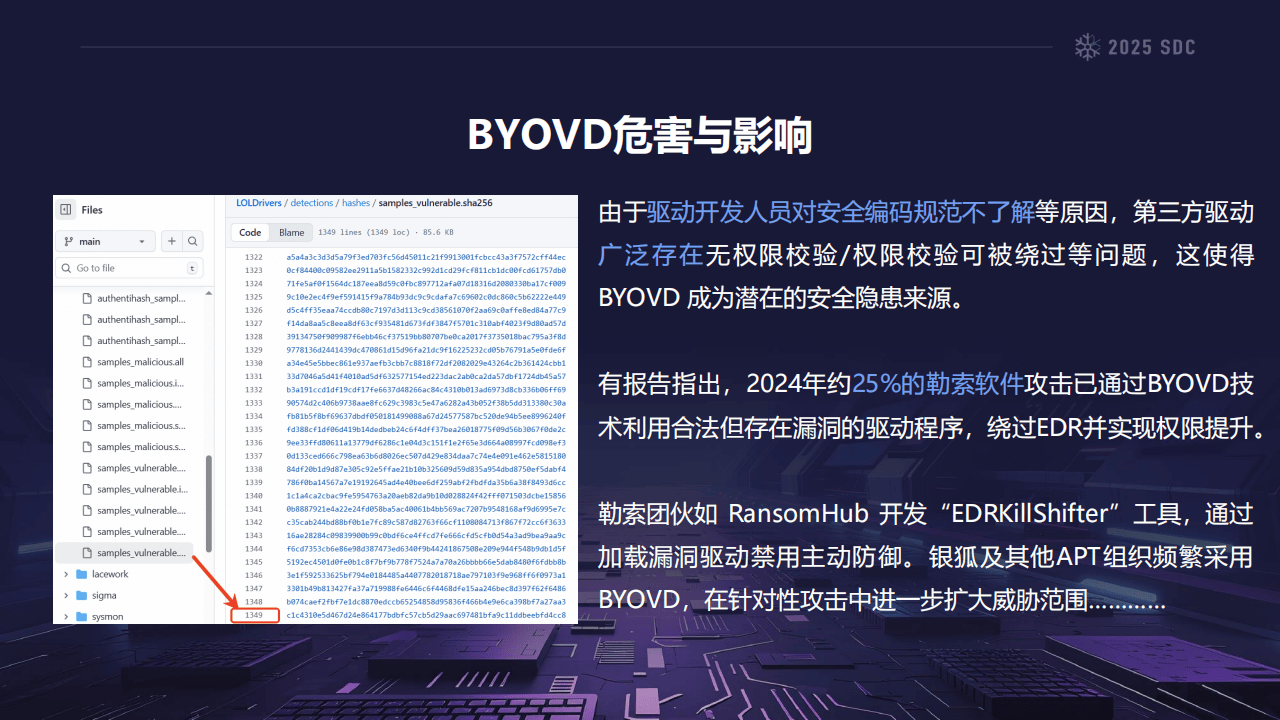Open the main branch dropdown
This screenshot has width=1280, height=720.
[x=105, y=241]
